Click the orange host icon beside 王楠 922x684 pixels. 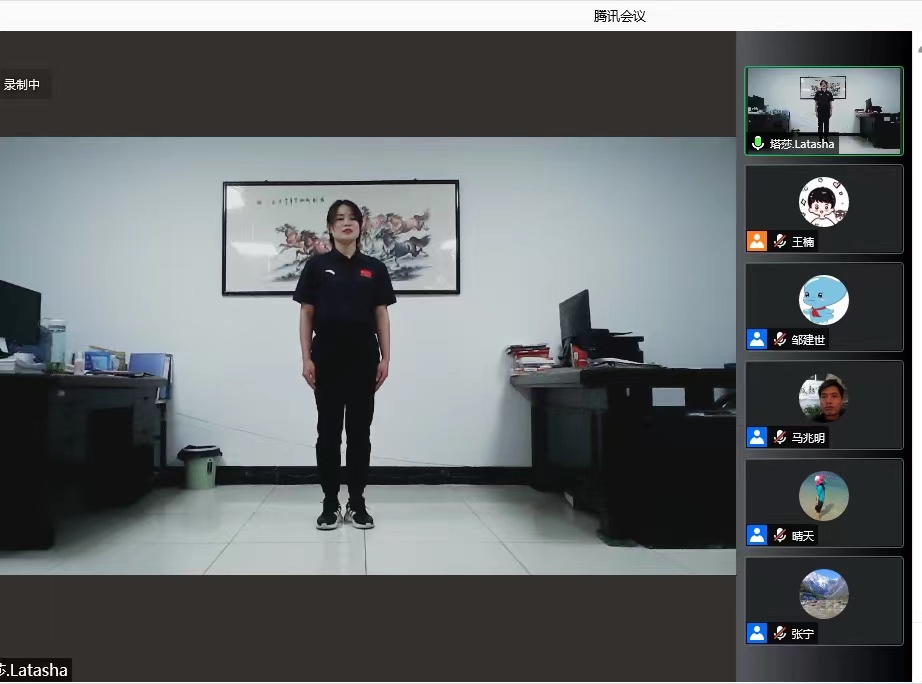[x=757, y=241]
